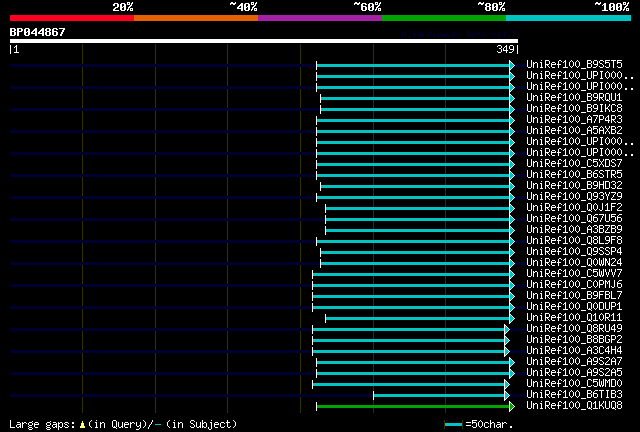
Task: Select the UniRef100_A9S2A7 hit label
Action: 574,362
